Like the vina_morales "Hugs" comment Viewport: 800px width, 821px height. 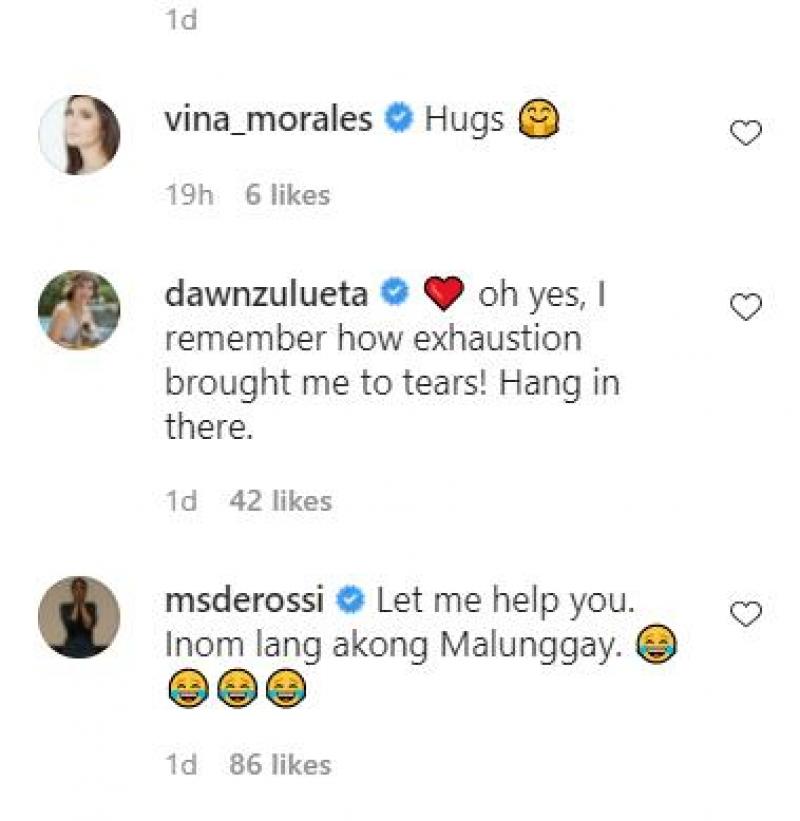746,133
